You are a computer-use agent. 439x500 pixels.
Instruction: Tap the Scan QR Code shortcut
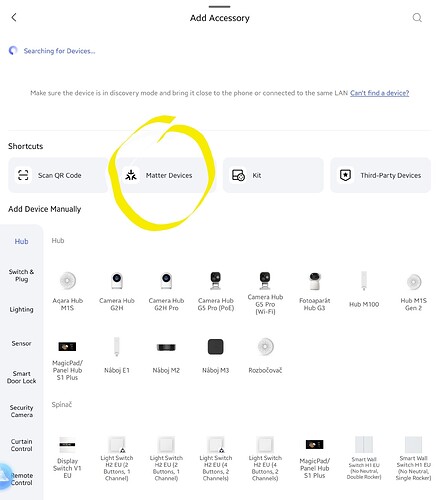coord(58,175)
